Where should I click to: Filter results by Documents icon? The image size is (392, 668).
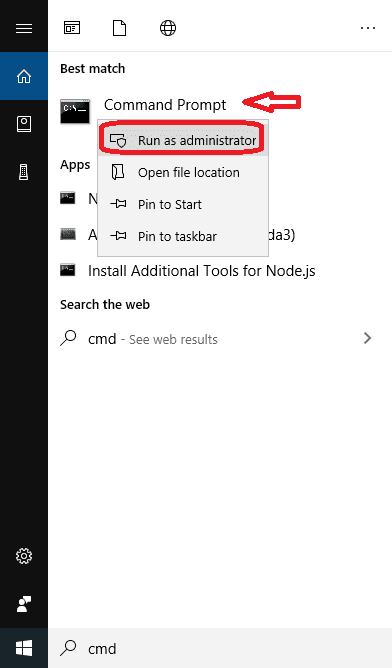click(119, 28)
